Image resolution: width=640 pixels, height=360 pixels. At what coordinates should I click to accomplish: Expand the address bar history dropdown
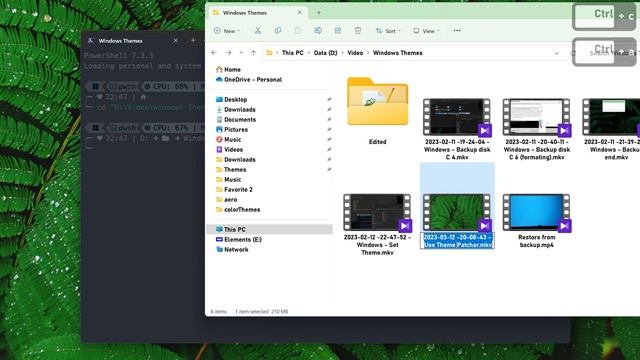pyautogui.click(x=556, y=53)
